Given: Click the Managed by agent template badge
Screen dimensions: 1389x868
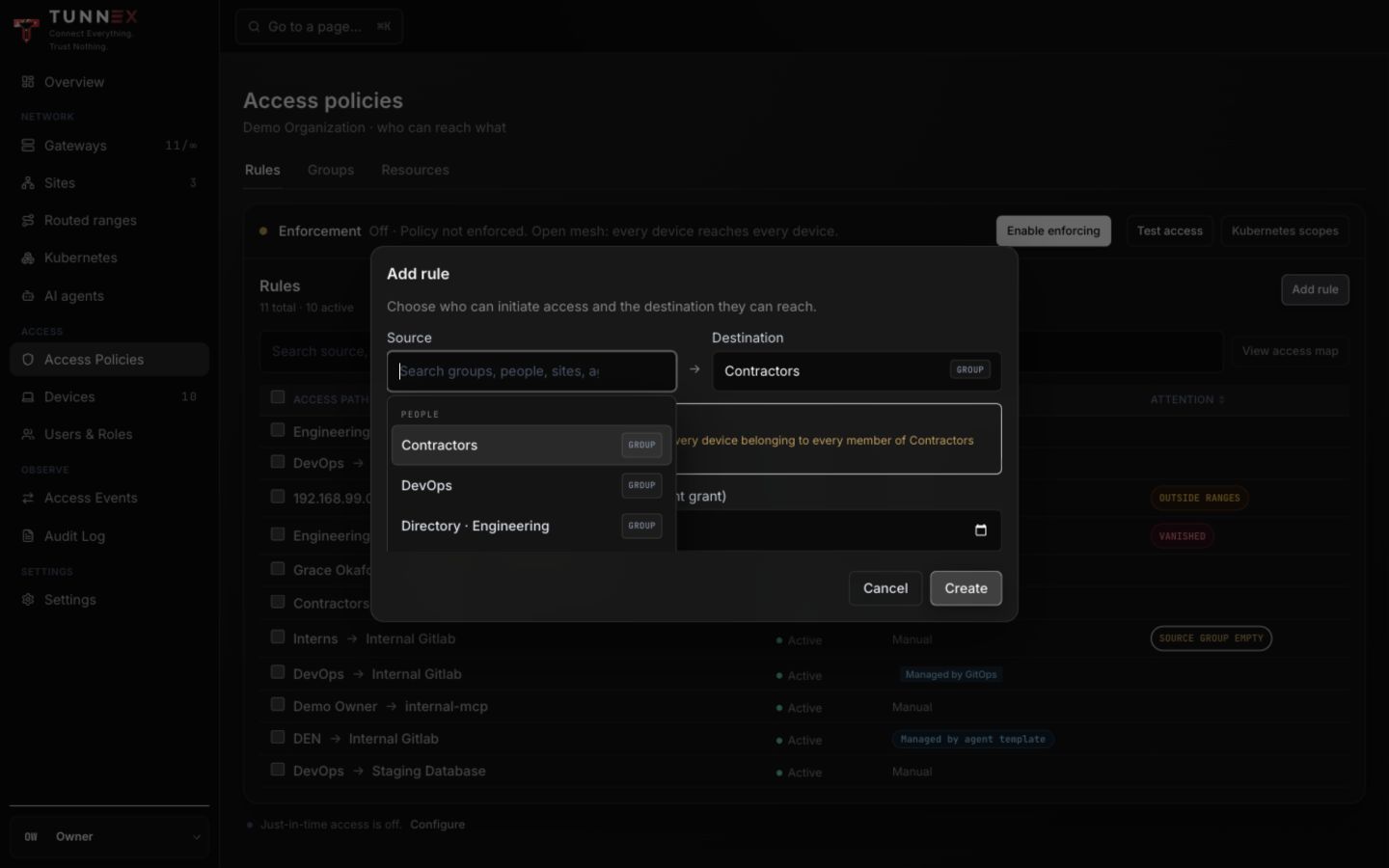Looking at the screenshot, I should (972, 740).
